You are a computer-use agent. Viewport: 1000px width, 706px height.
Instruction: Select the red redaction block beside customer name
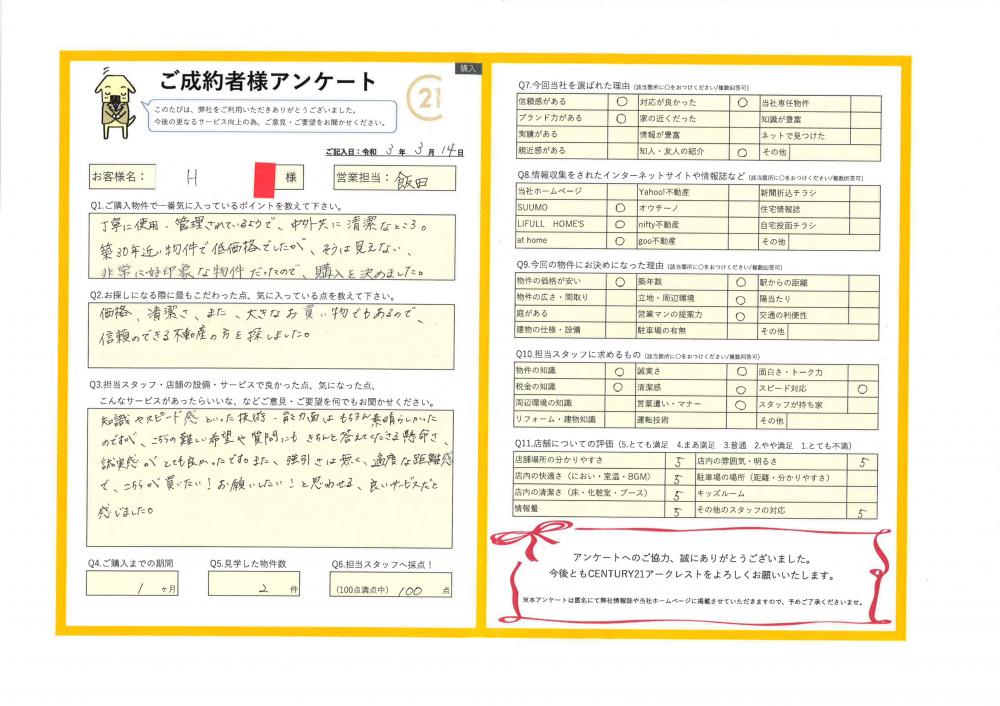(x=265, y=178)
